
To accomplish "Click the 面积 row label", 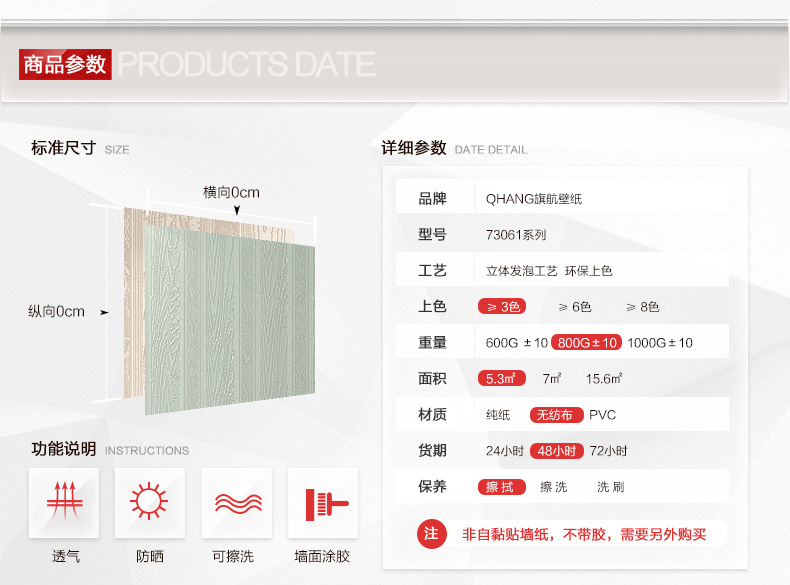I will (x=432, y=378).
